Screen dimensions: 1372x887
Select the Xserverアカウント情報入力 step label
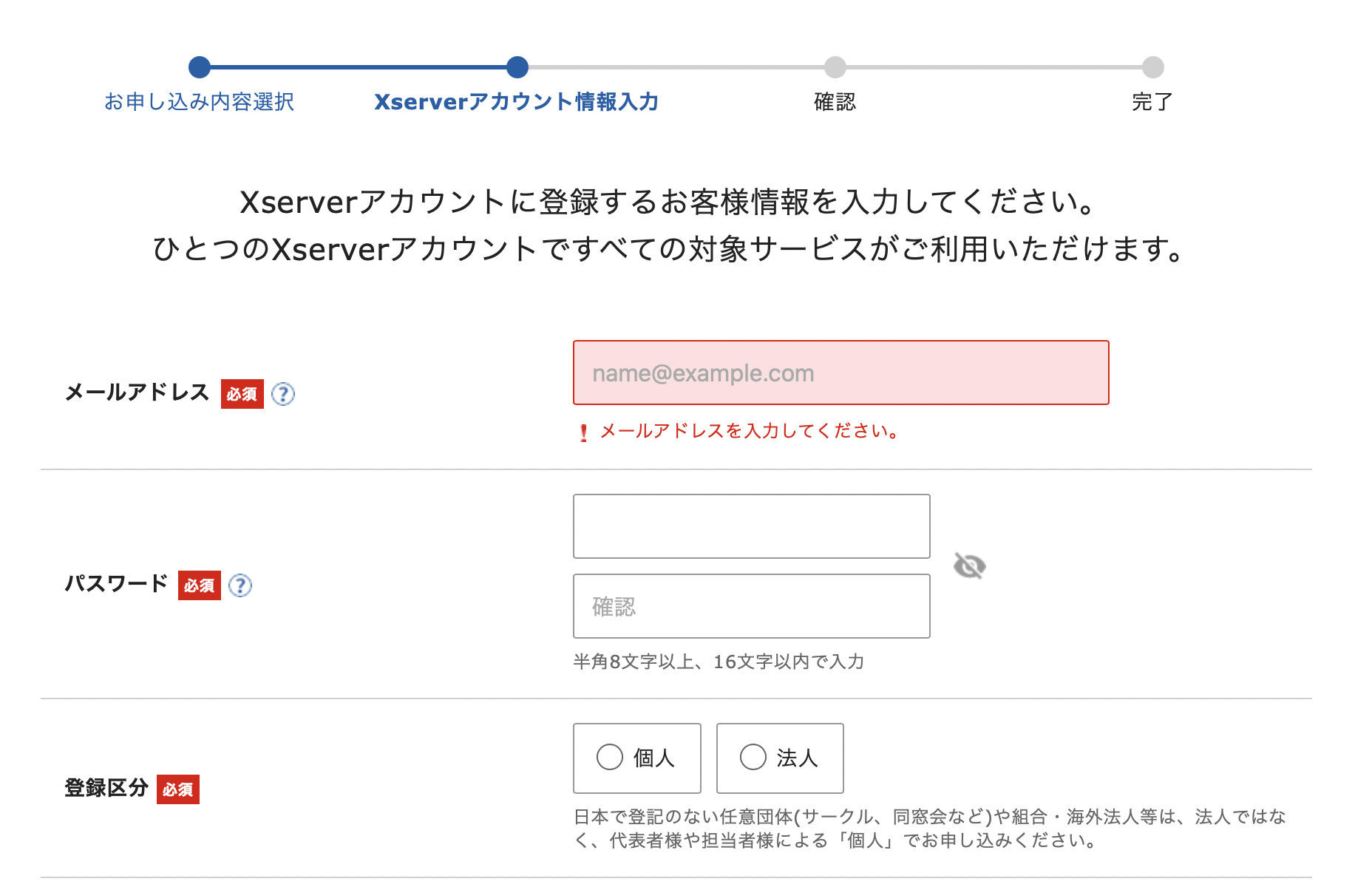click(x=517, y=102)
